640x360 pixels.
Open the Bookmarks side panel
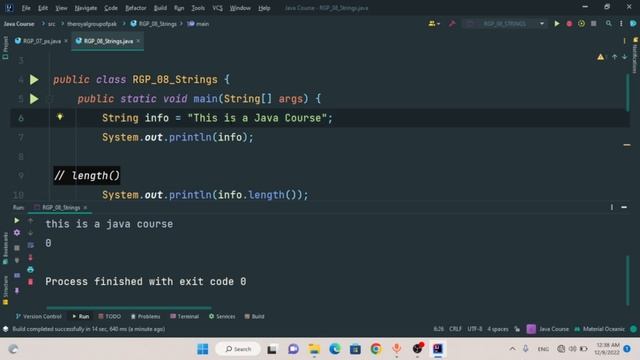tap(5, 249)
